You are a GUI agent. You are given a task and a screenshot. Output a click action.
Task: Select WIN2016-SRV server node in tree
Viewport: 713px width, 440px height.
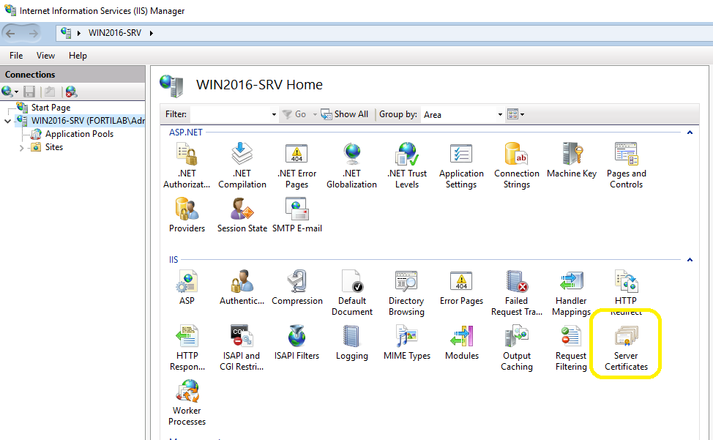point(88,121)
